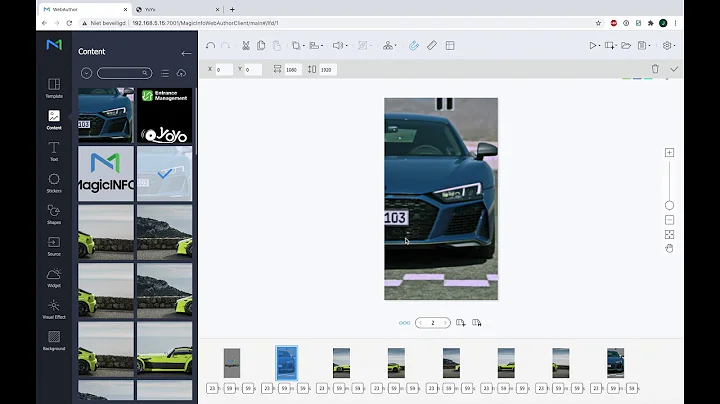The image size is (720, 404).
Task: Open the align options dropdown
Action: [x=316, y=45]
